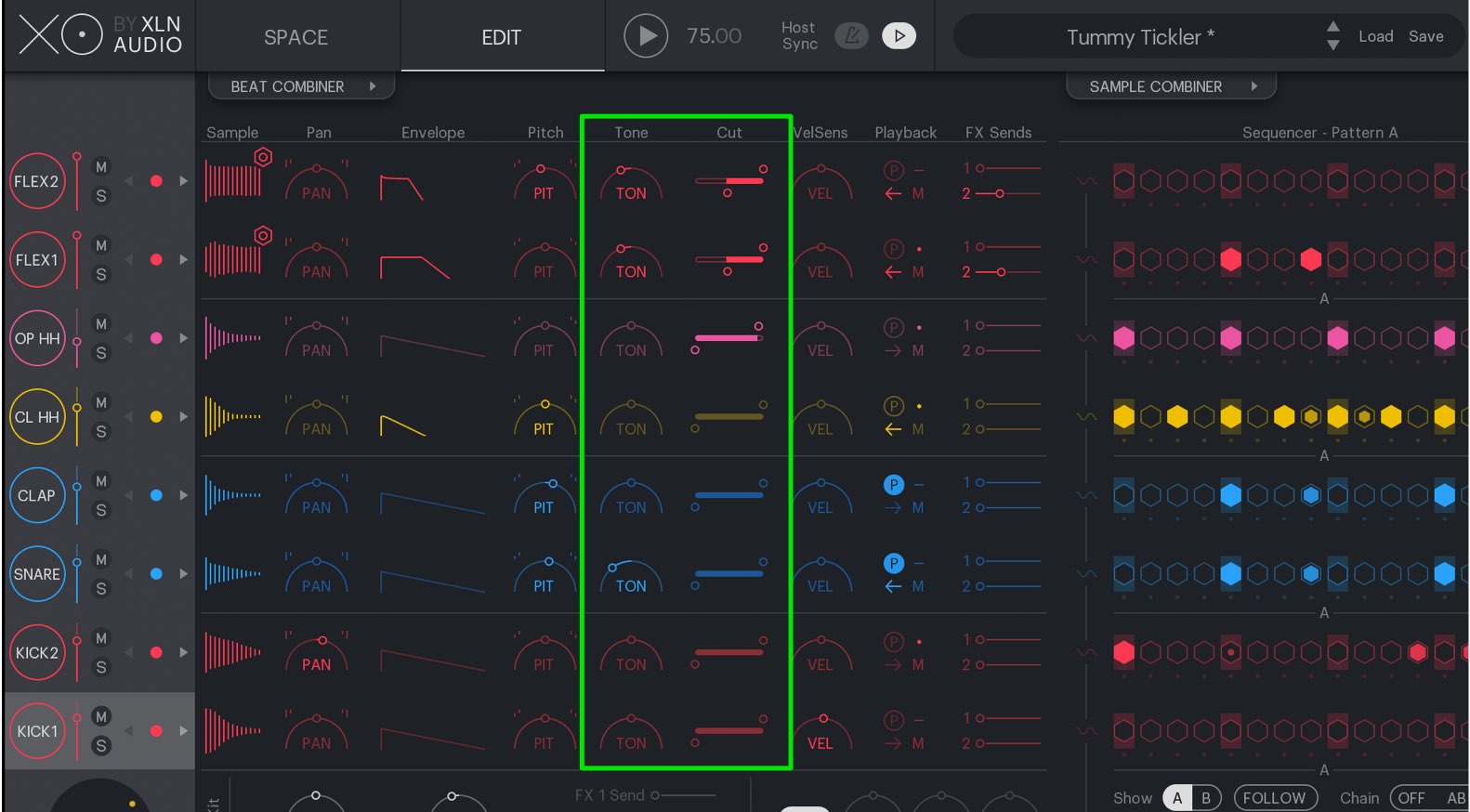Select the FLEX2 channel pad
The image size is (1470, 812).
coord(37,181)
